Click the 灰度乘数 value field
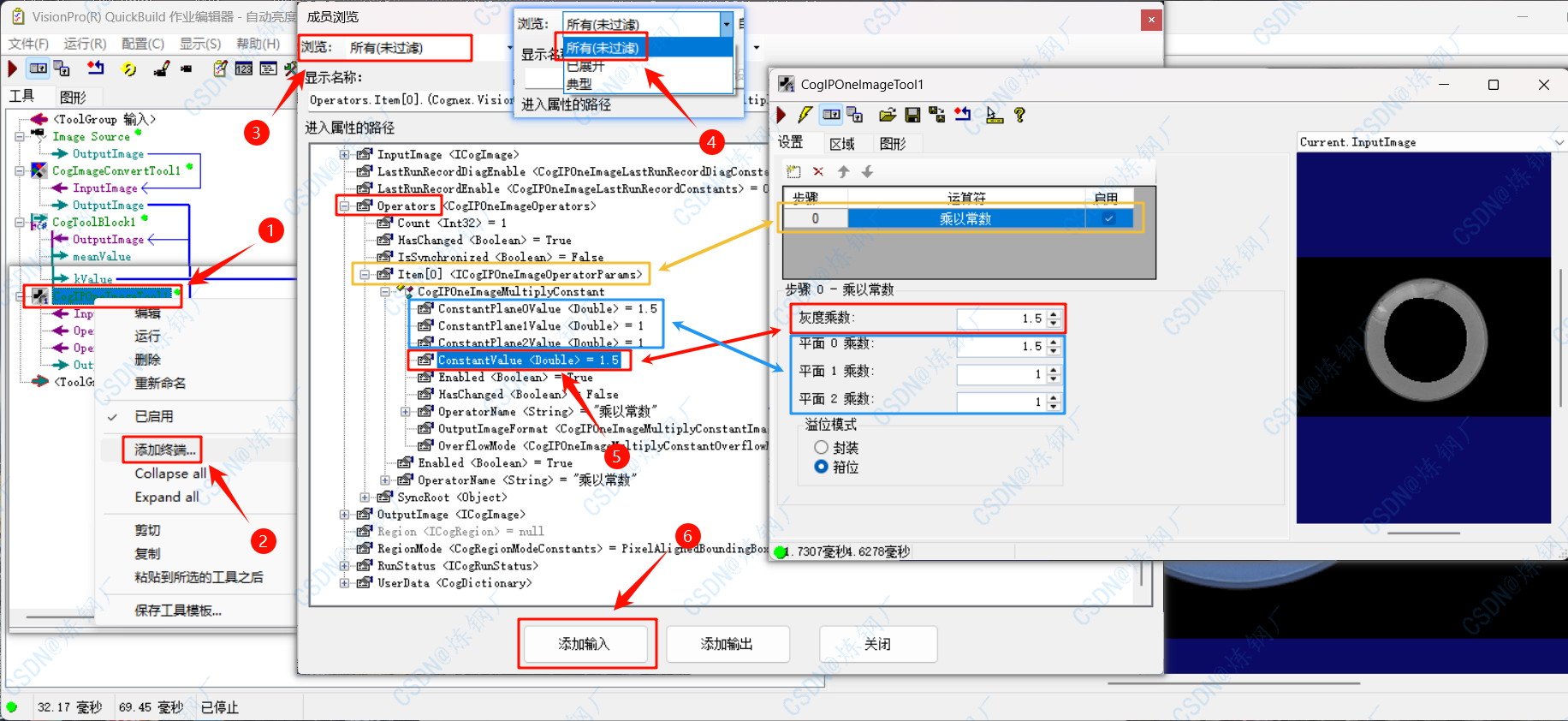The height and width of the screenshot is (721, 1568). 1001,319
